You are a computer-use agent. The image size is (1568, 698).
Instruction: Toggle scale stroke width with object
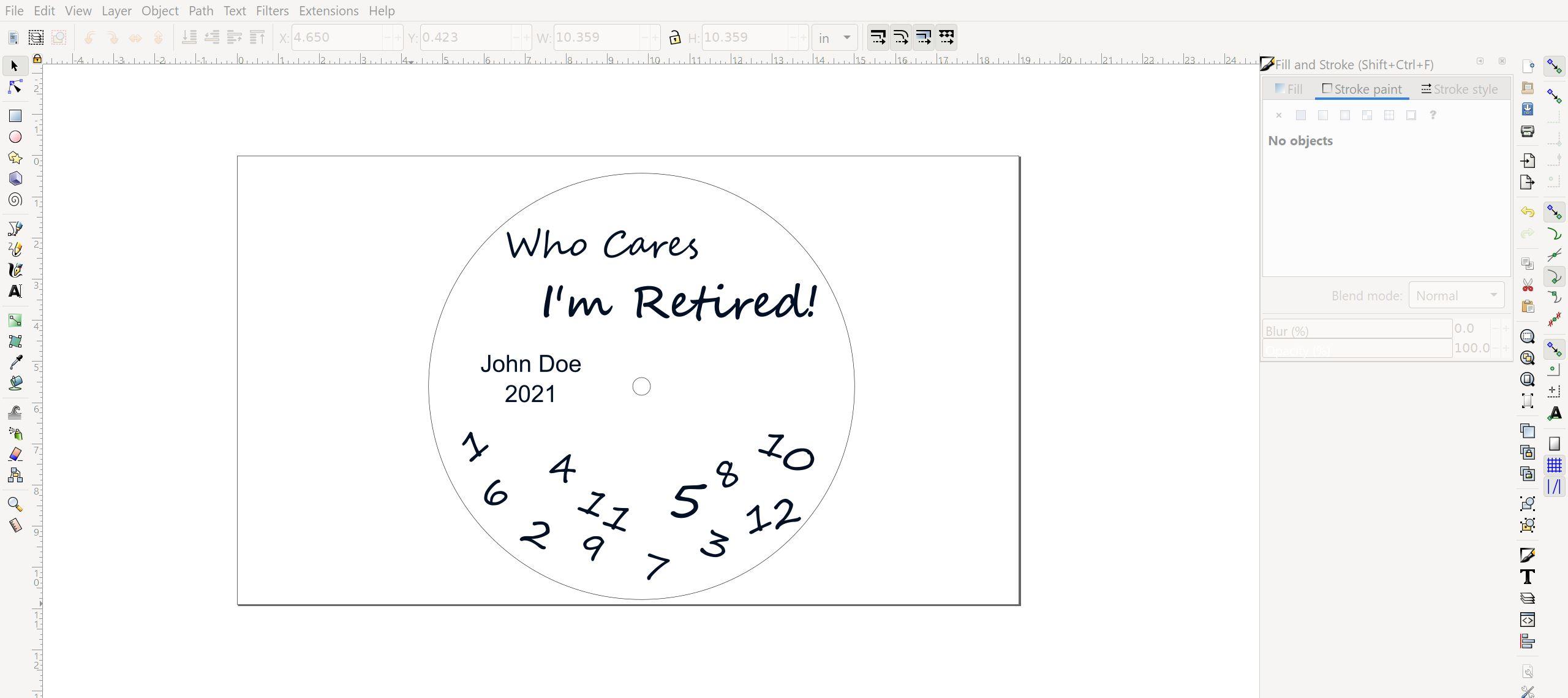[878, 37]
